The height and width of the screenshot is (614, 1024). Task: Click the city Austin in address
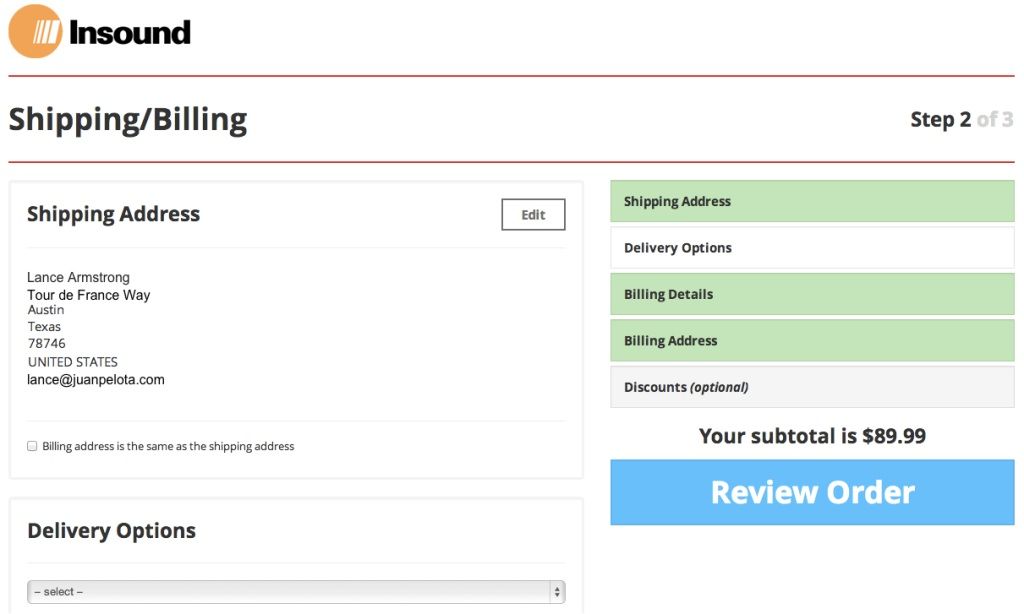pyautogui.click(x=46, y=310)
